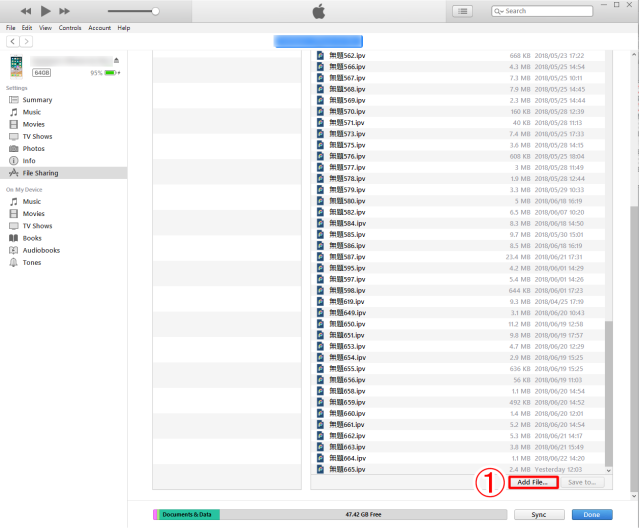Screen dimensions: 640x529
Task: Open Tones under On My Device
Action: pos(32,262)
